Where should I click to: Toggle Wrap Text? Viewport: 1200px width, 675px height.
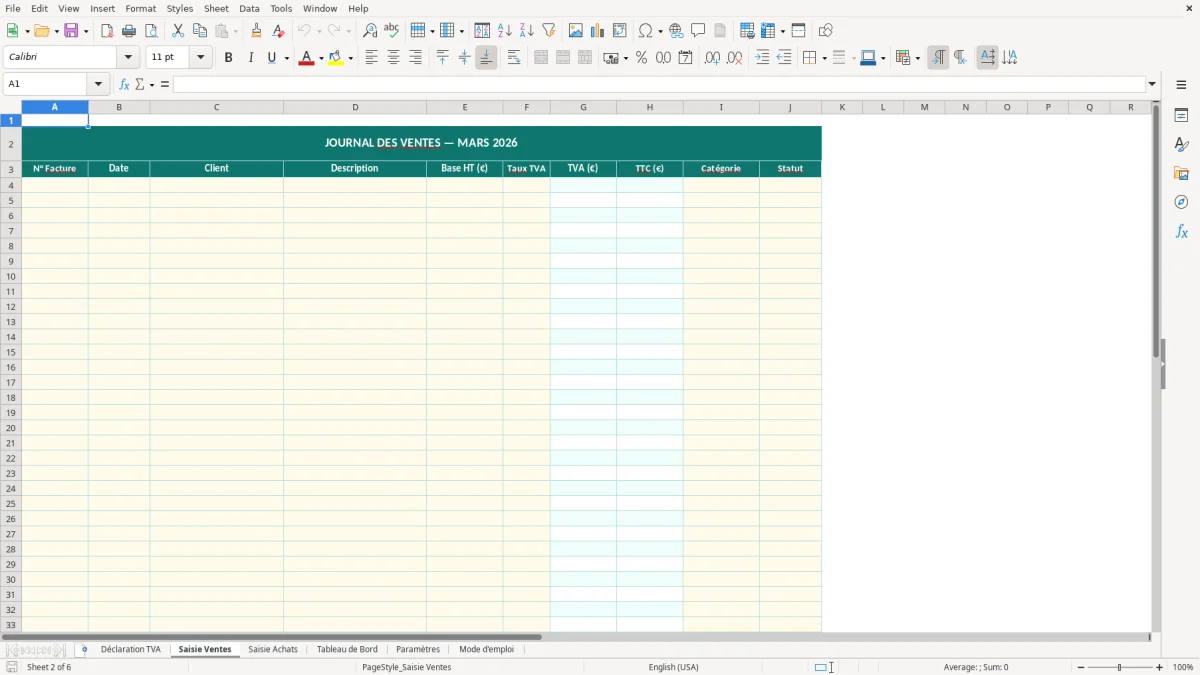[x=514, y=58]
